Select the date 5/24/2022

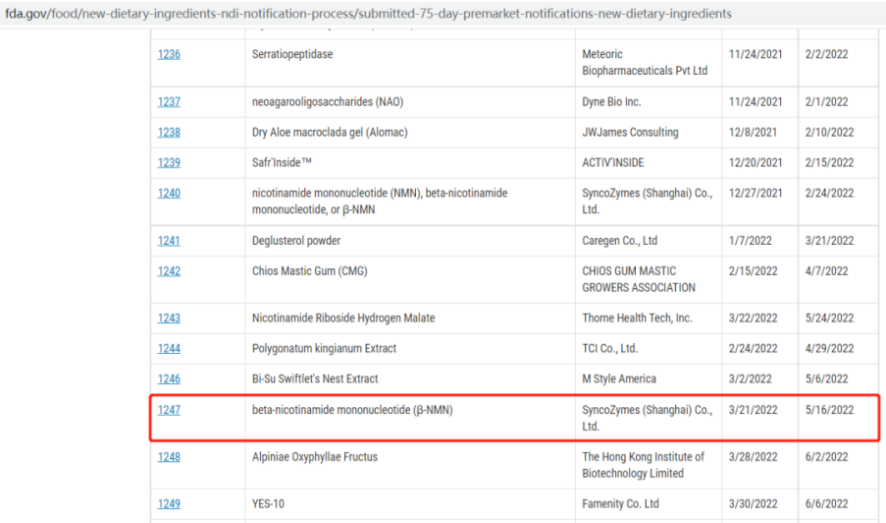[x=829, y=318]
